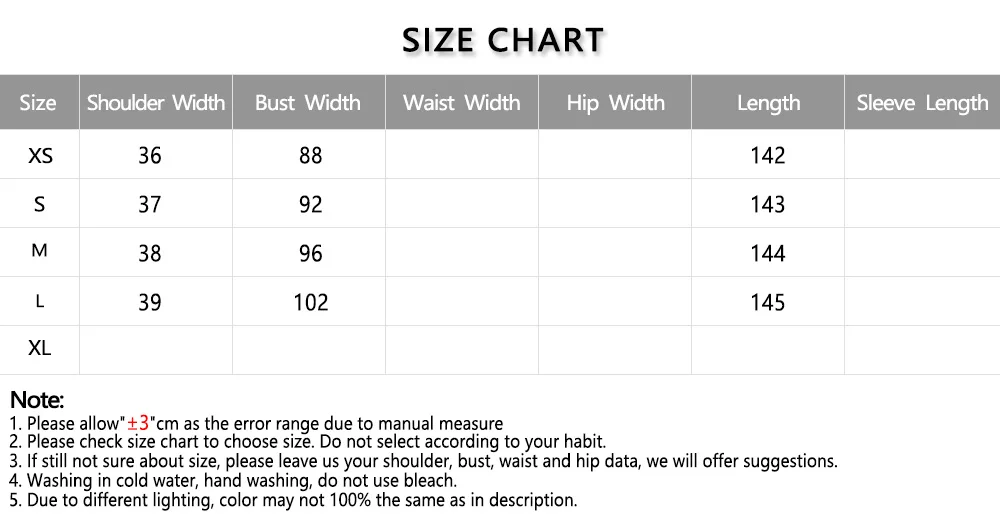Select the red ±3 error range text

coord(138,422)
